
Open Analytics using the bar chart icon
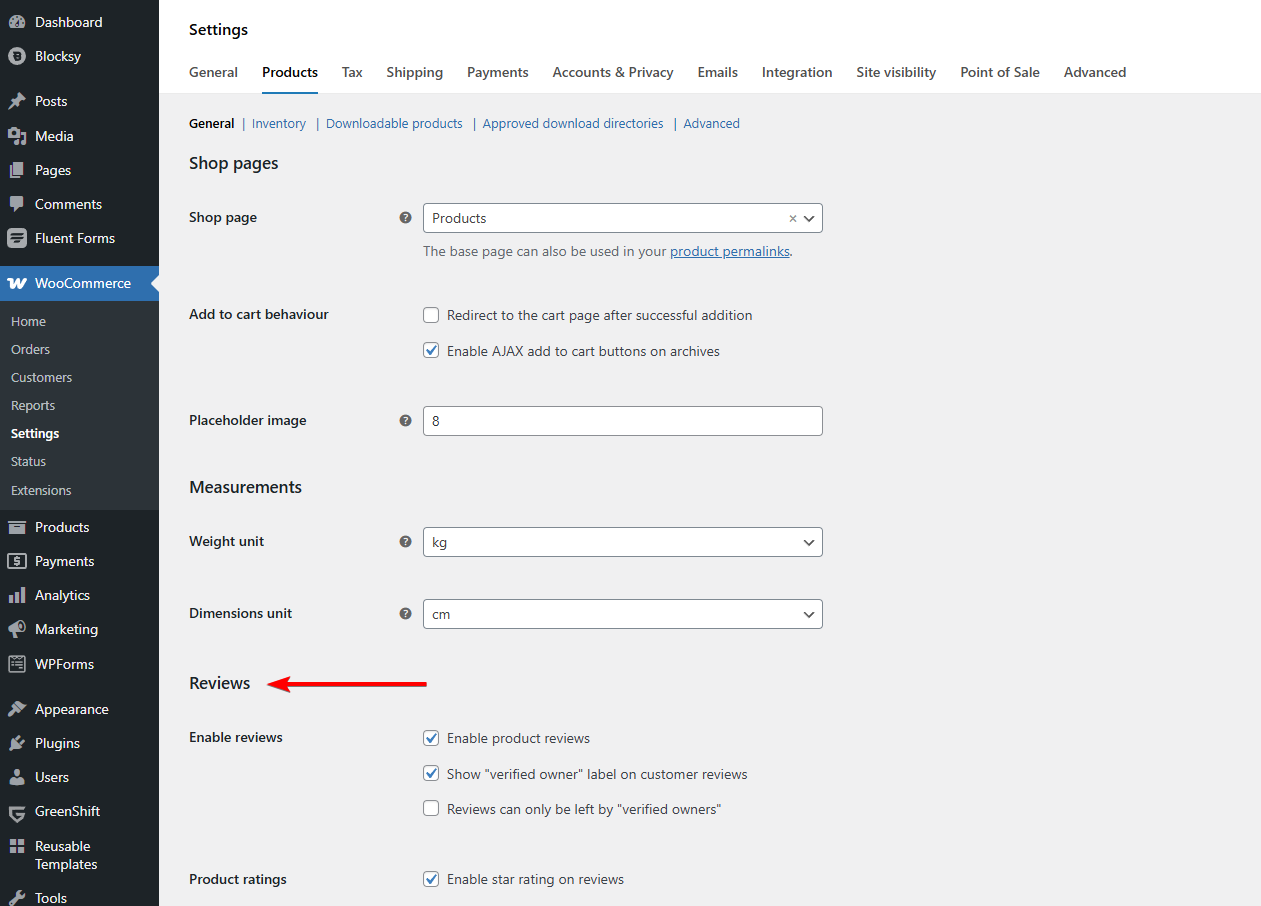pyautogui.click(x=17, y=595)
